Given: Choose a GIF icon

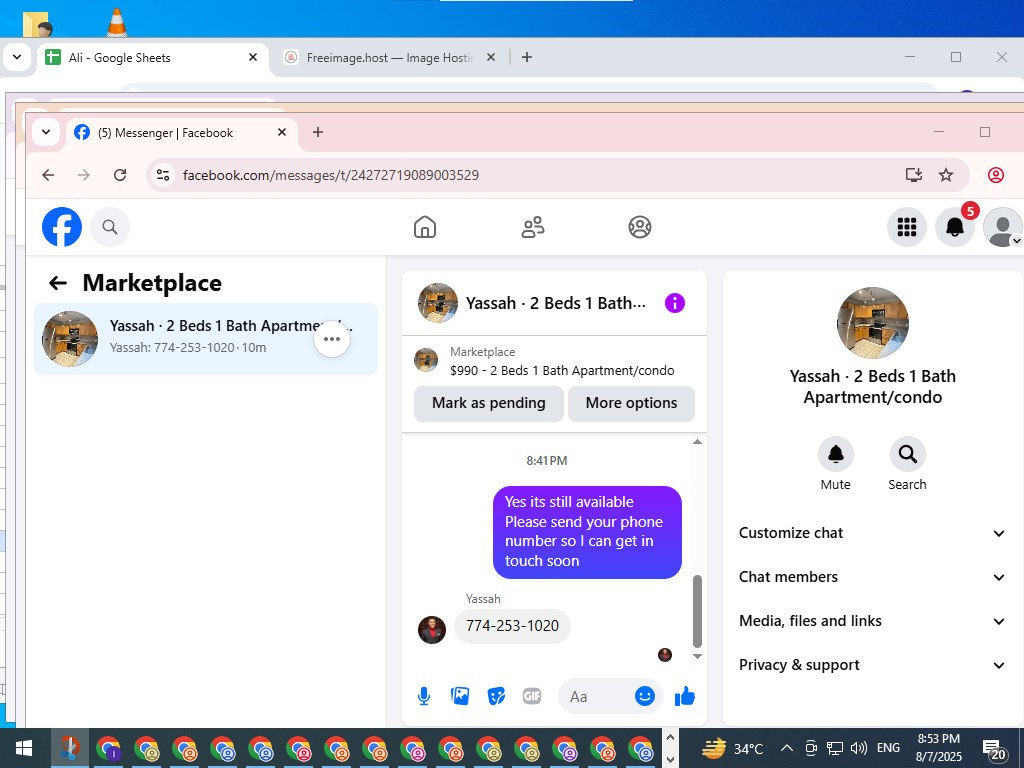Looking at the screenshot, I should [532, 696].
